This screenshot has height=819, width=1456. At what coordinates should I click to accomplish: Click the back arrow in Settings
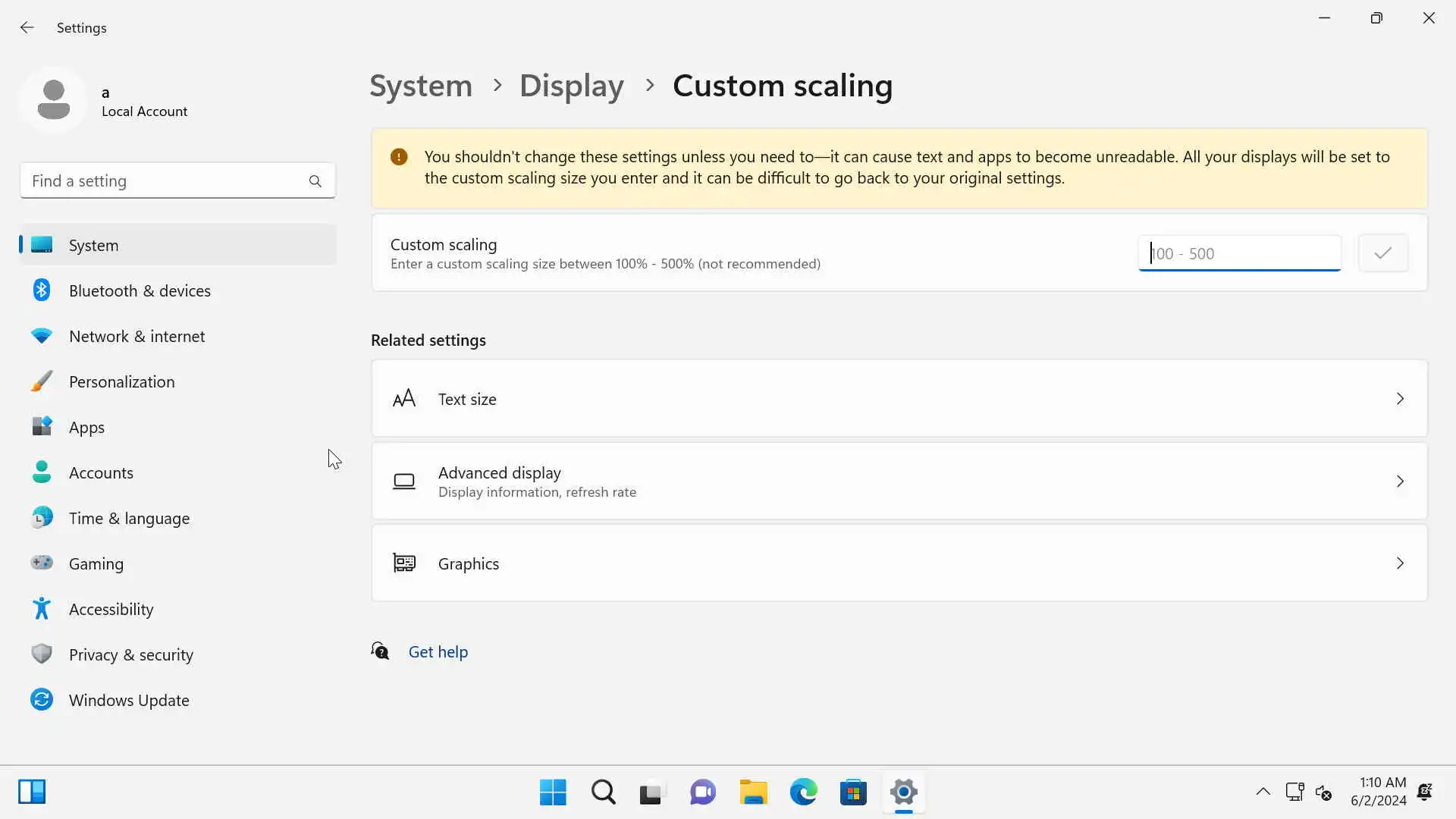coord(27,28)
